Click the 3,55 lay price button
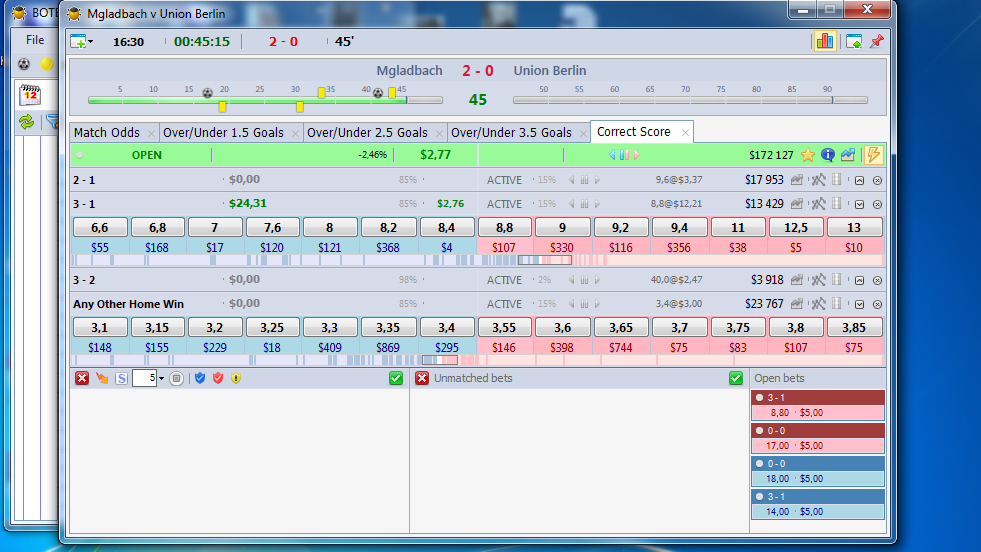981x552 pixels. [x=504, y=327]
